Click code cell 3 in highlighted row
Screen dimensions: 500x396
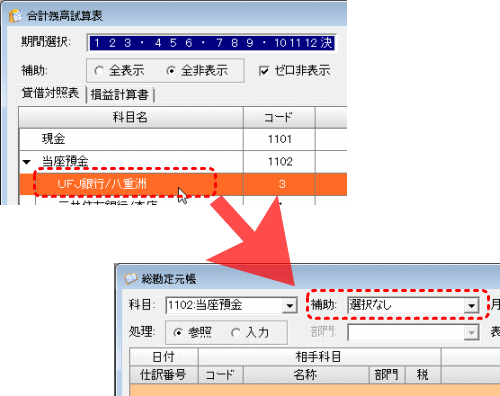279,184
